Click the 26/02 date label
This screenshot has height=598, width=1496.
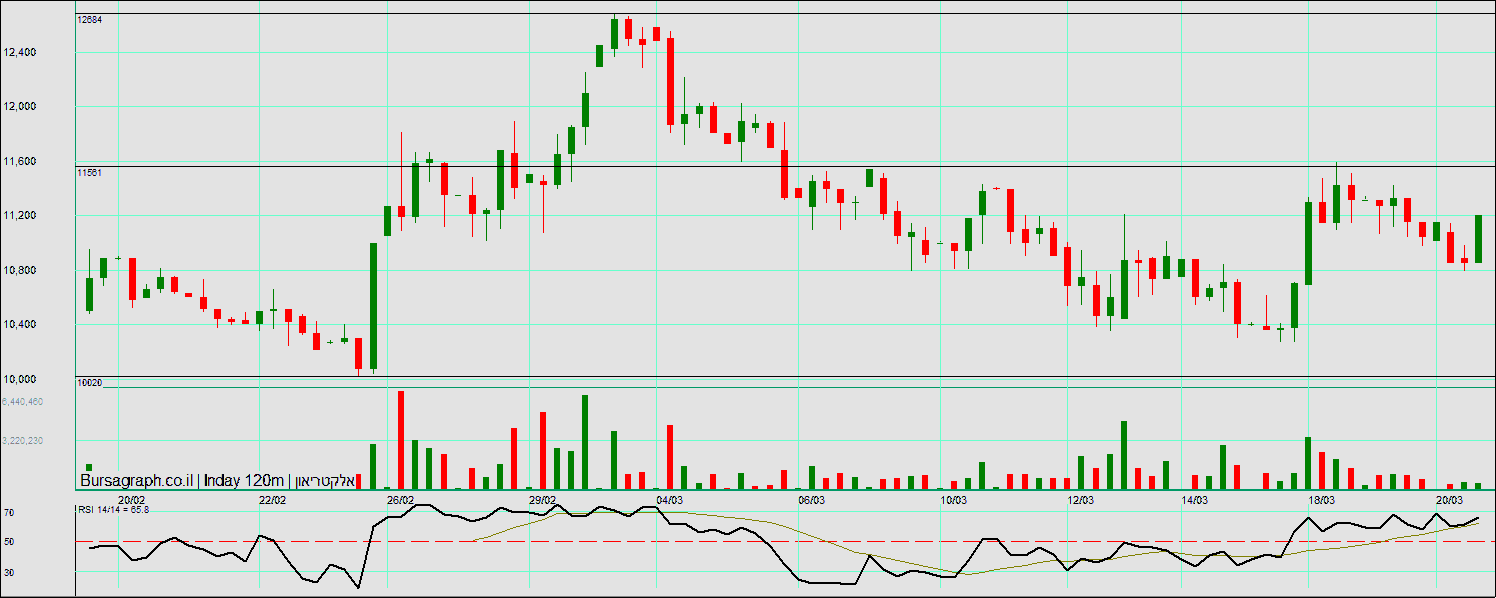[401, 499]
